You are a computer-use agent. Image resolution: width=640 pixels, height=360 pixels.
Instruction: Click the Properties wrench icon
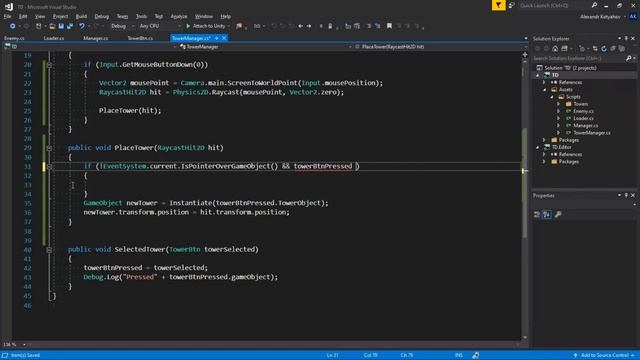(558, 214)
